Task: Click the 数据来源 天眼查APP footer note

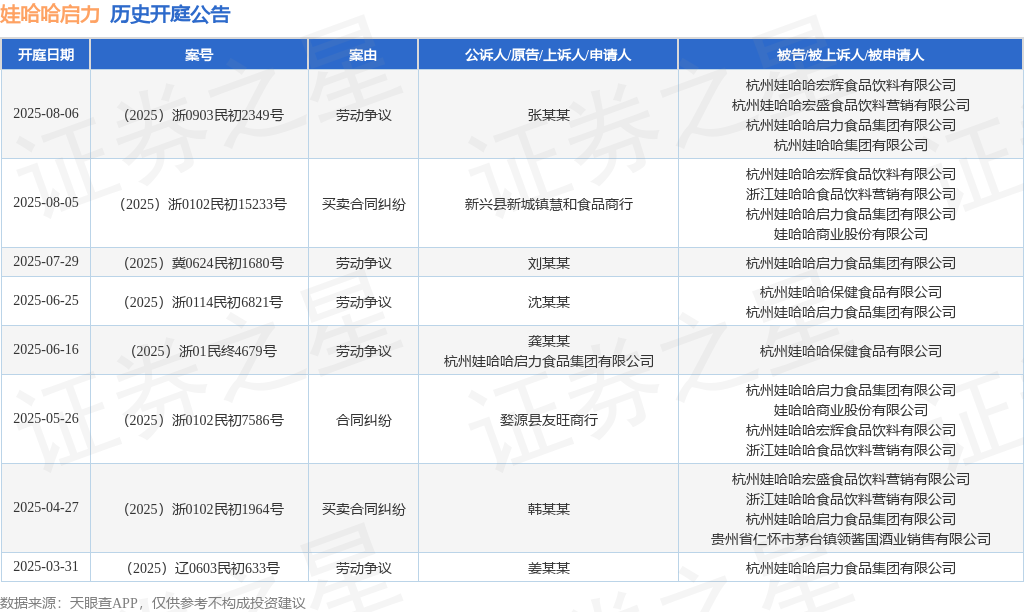Action: [153, 603]
